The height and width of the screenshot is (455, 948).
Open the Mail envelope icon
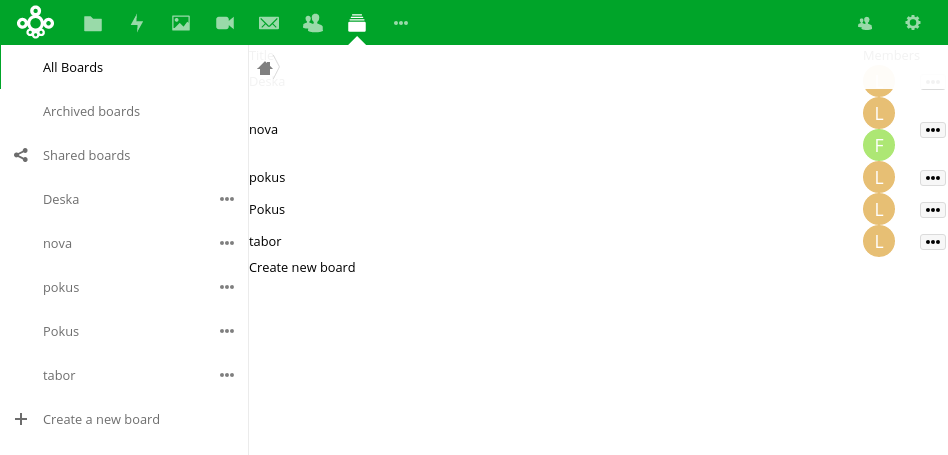269,23
